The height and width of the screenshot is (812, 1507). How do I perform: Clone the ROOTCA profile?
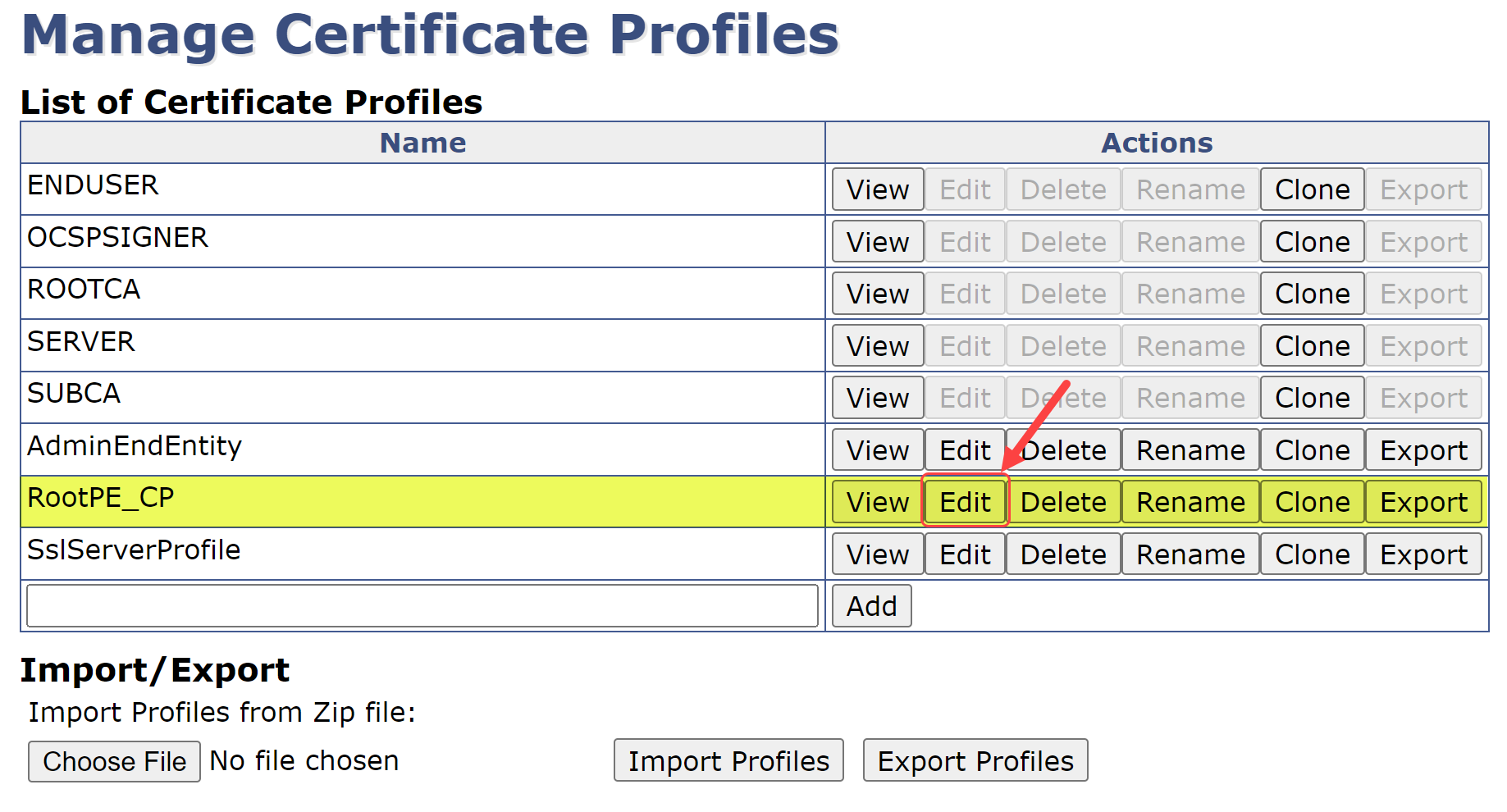pos(1312,294)
